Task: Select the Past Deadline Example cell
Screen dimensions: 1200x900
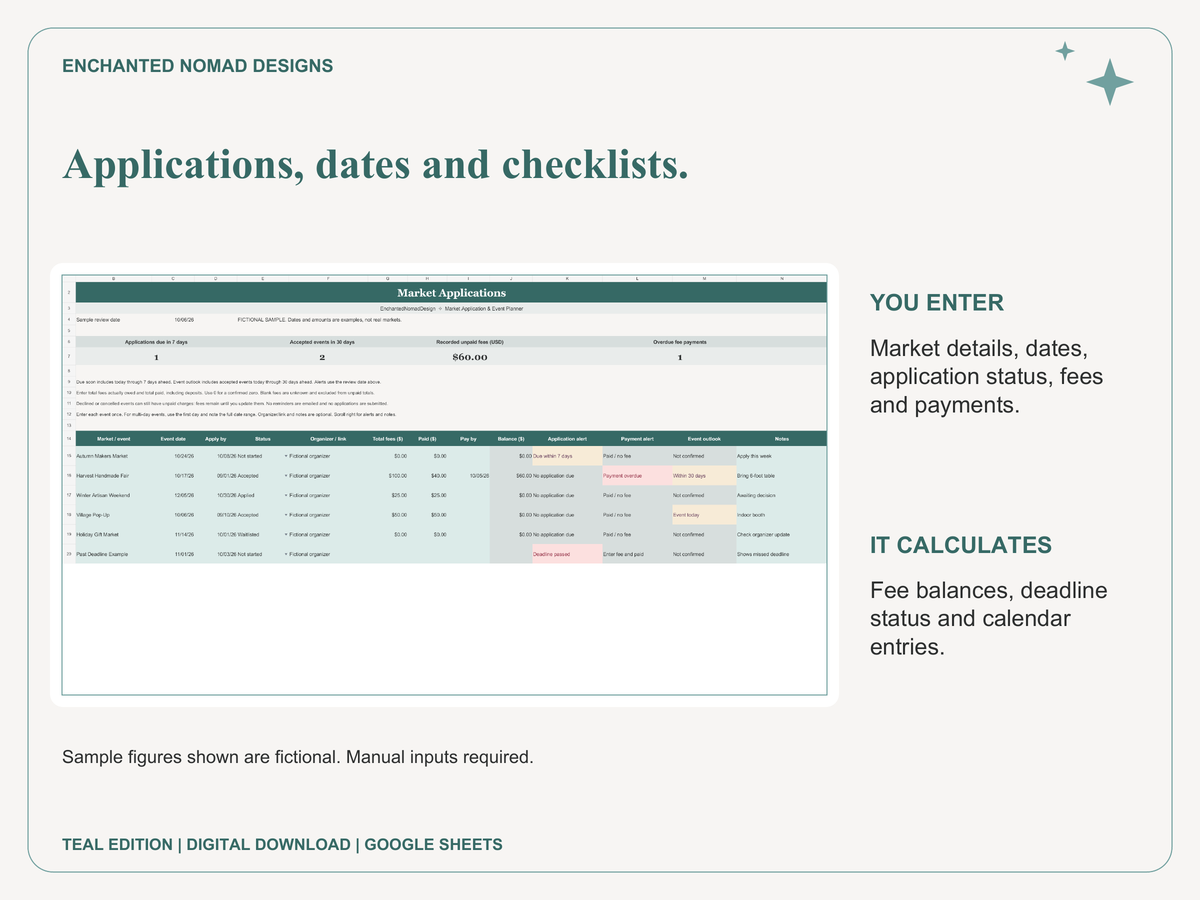Action: (x=112, y=554)
